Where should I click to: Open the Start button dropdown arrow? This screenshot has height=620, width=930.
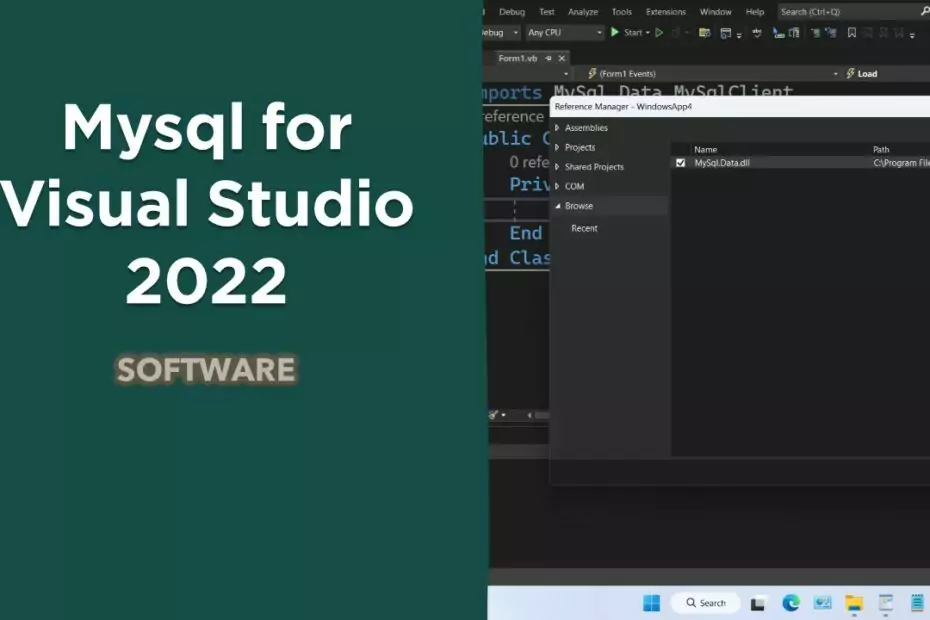point(648,33)
